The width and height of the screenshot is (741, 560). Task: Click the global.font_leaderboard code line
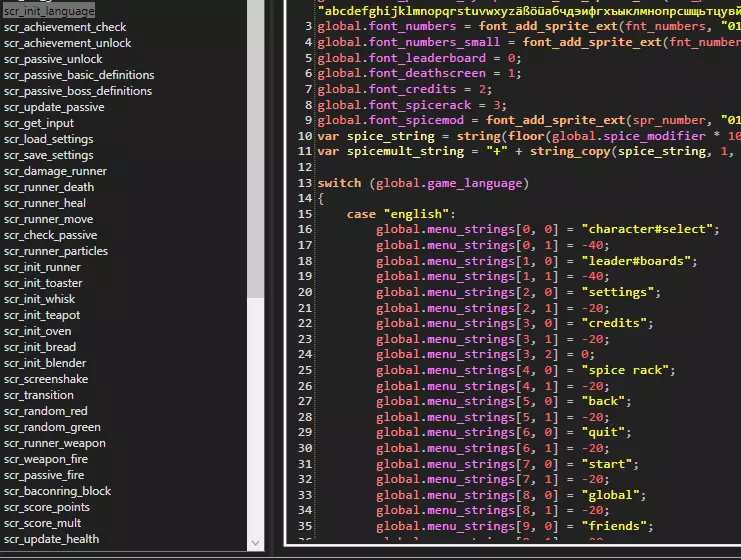point(419,58)
